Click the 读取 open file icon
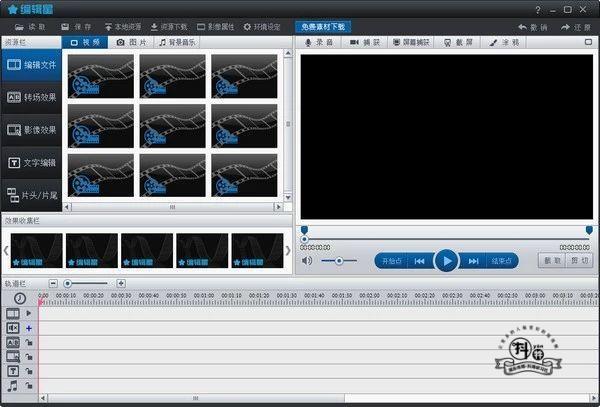This screenshot has height=407, width=600. pyautogui.click(x=29, y=26)
